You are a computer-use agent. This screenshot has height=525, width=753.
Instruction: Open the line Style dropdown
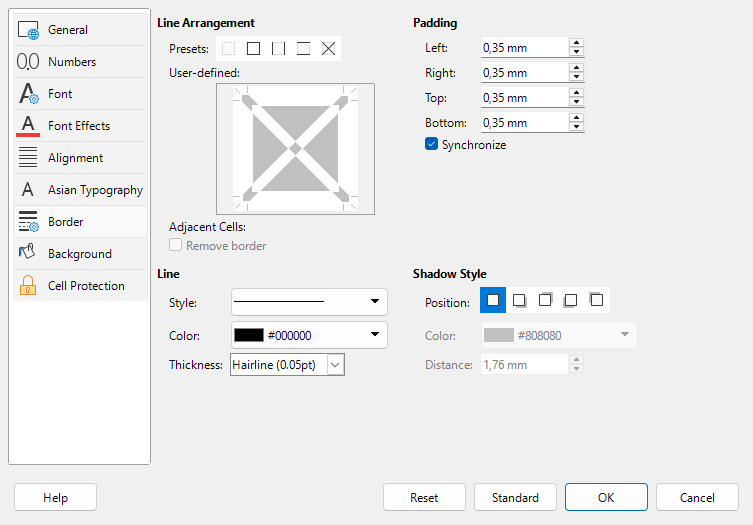pos(309,302)
